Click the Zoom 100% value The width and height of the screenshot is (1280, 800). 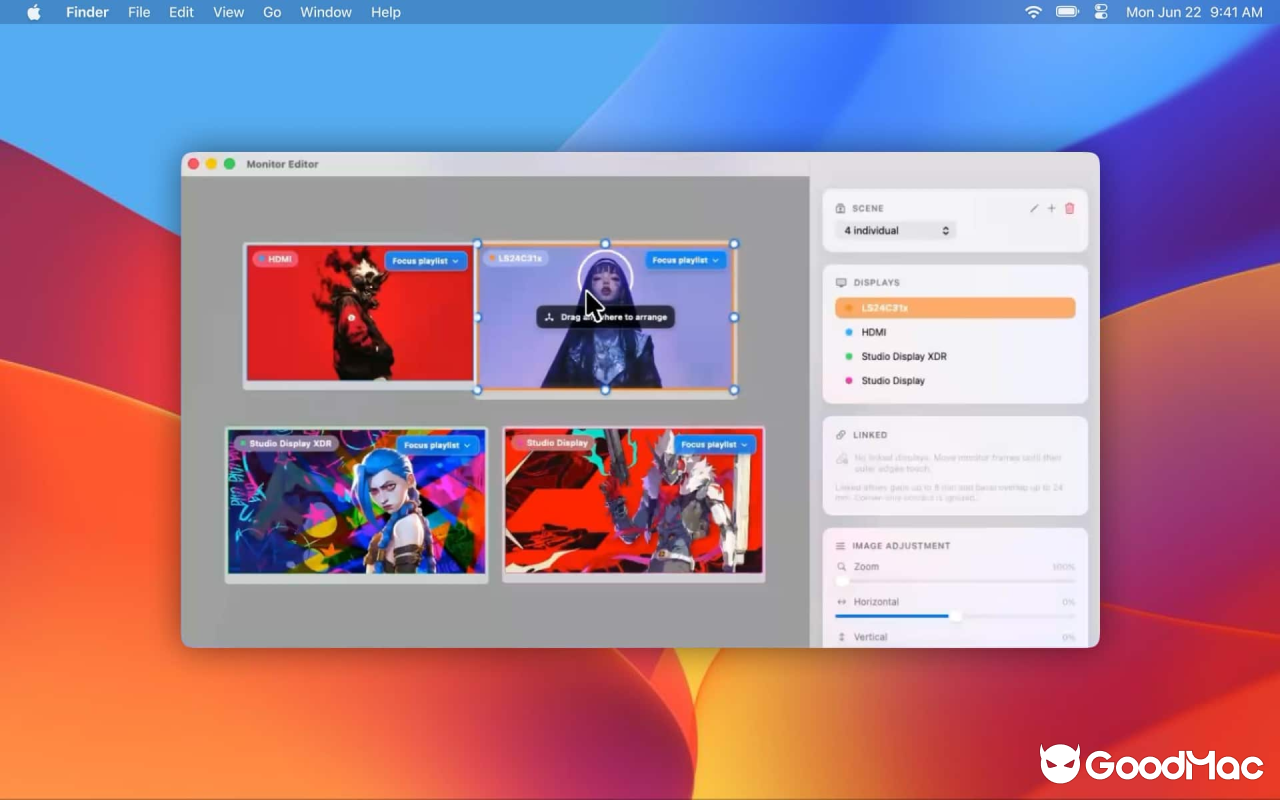[1063, 567]
